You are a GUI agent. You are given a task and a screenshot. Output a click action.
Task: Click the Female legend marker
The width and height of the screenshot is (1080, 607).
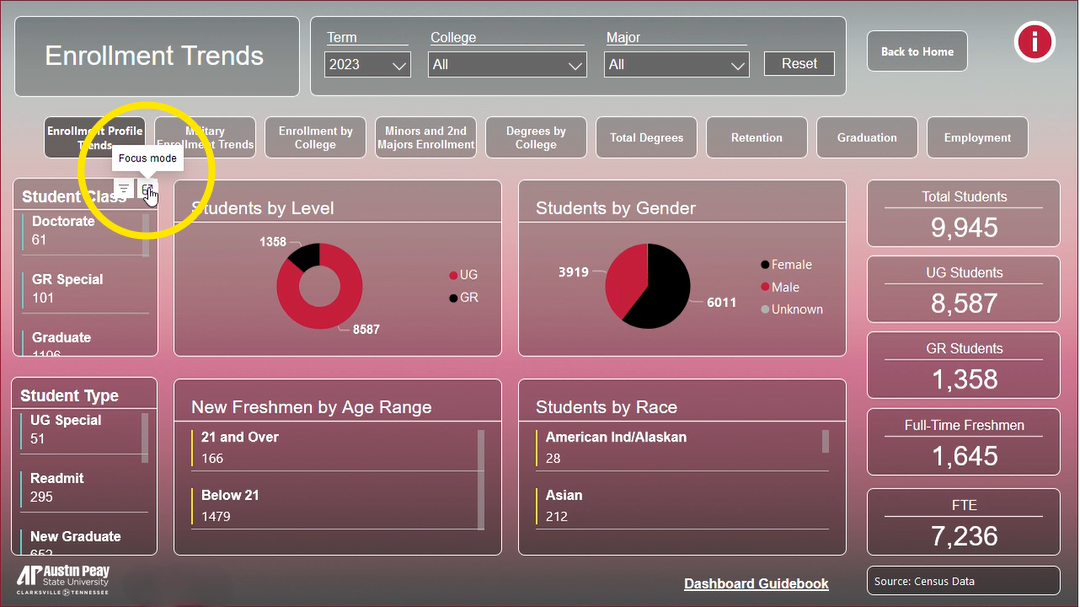point(765,265)
